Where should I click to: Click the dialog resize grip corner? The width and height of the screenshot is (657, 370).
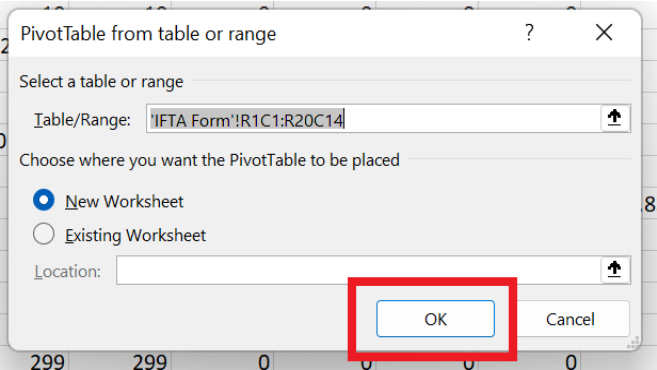coord(633,342)
